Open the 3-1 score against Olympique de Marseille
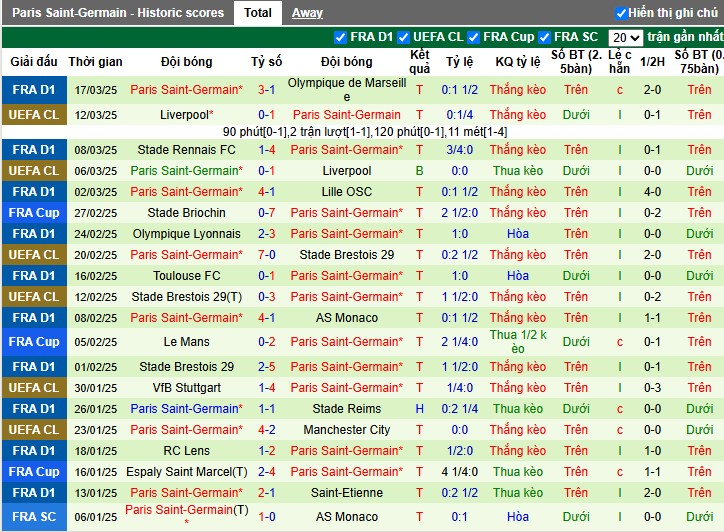Viewport: 724px width, 532px height. point(266,90)
